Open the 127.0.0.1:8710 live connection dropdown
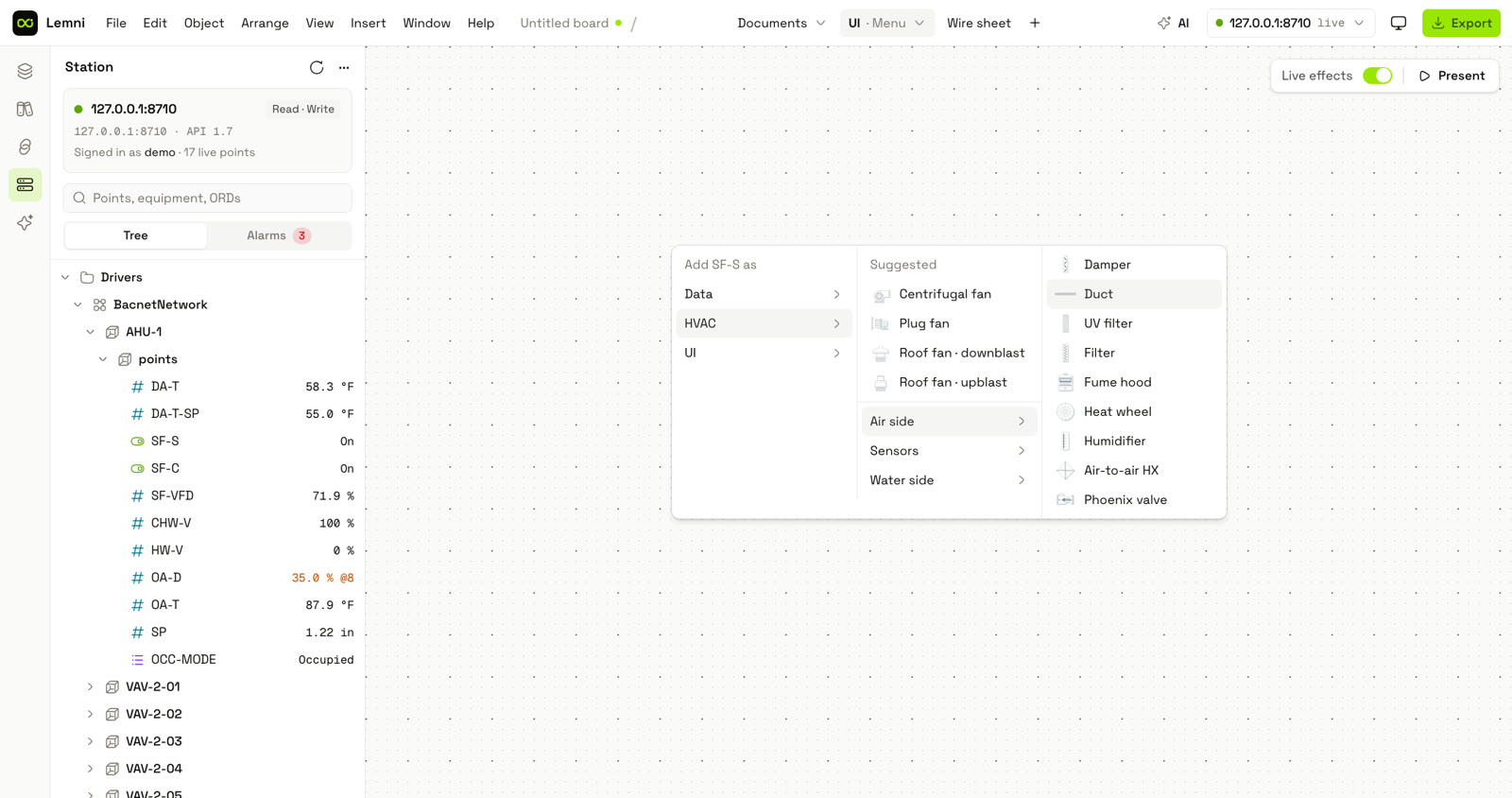The height and width of the screenshot is (798, 1512). pos(1291,23)
